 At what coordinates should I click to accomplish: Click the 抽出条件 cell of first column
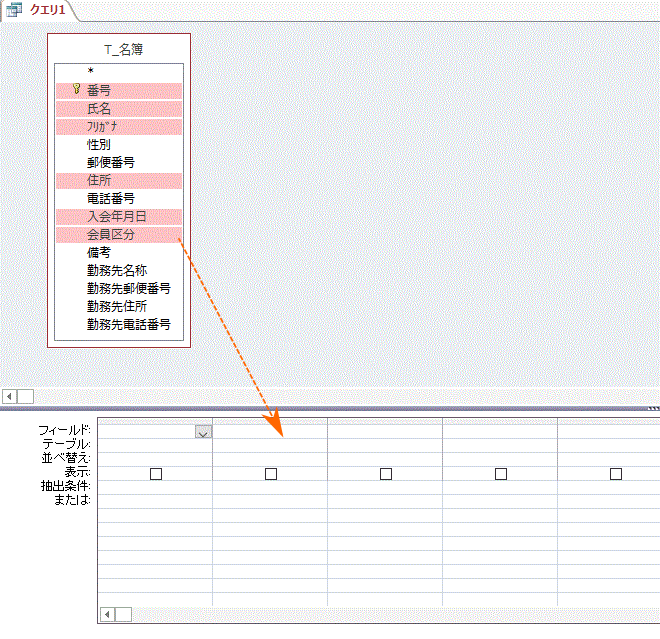[155, 487]
